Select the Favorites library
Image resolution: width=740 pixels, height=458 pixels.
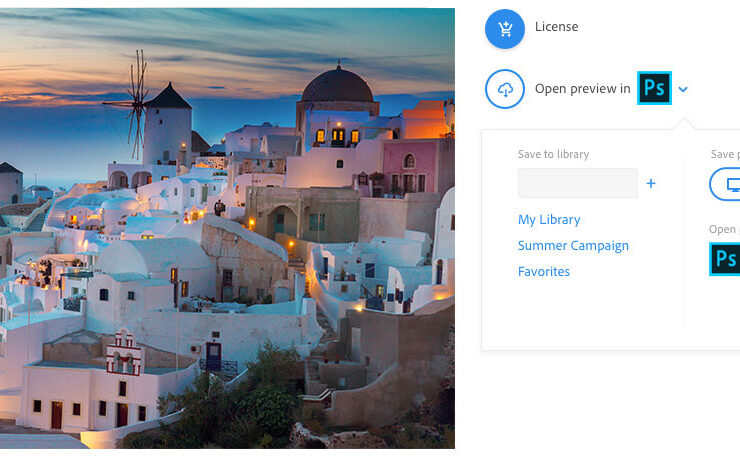pos(544,272)
